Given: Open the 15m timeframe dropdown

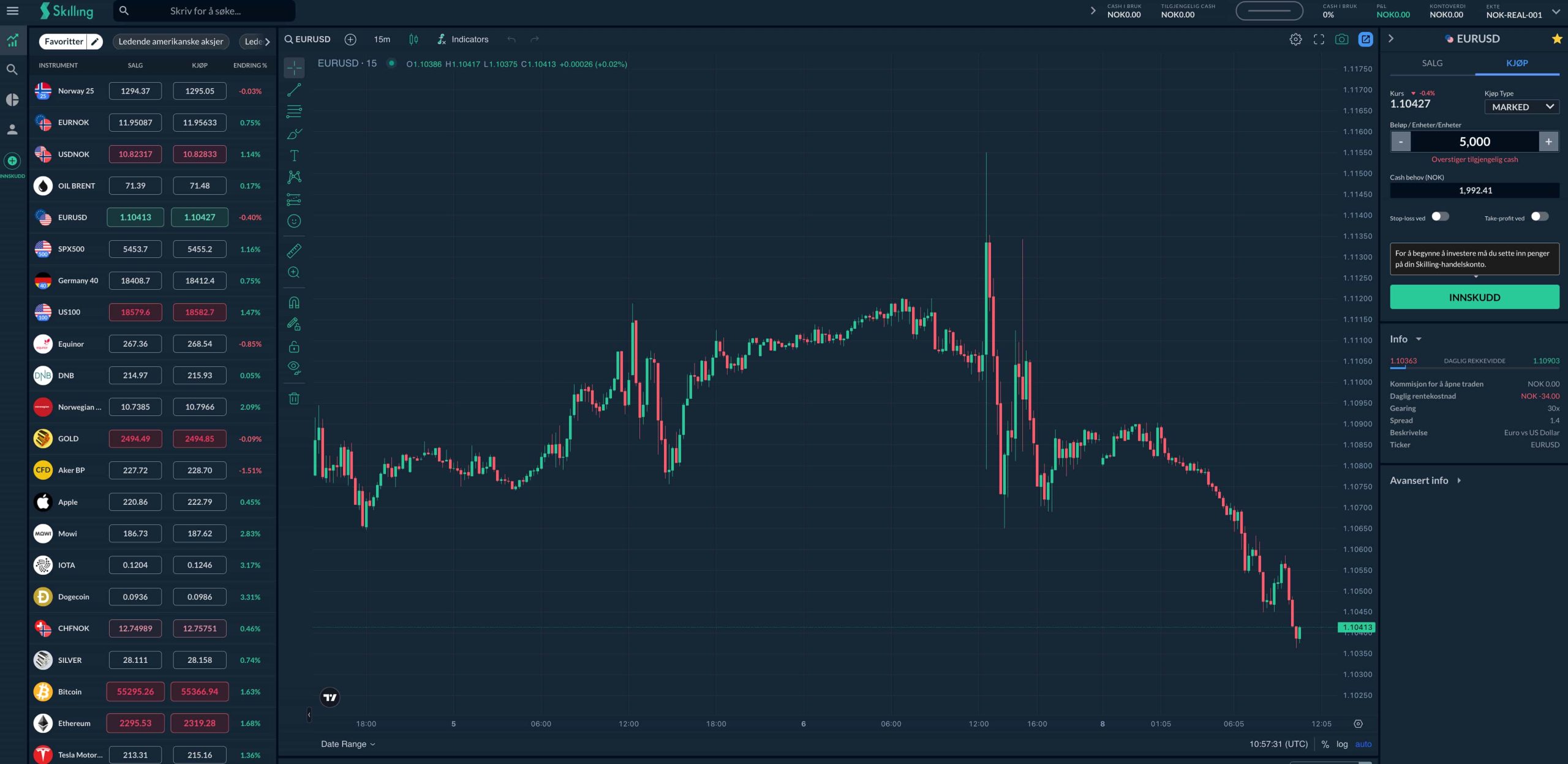Looking at the screenshot, I should tap(380, 39).
